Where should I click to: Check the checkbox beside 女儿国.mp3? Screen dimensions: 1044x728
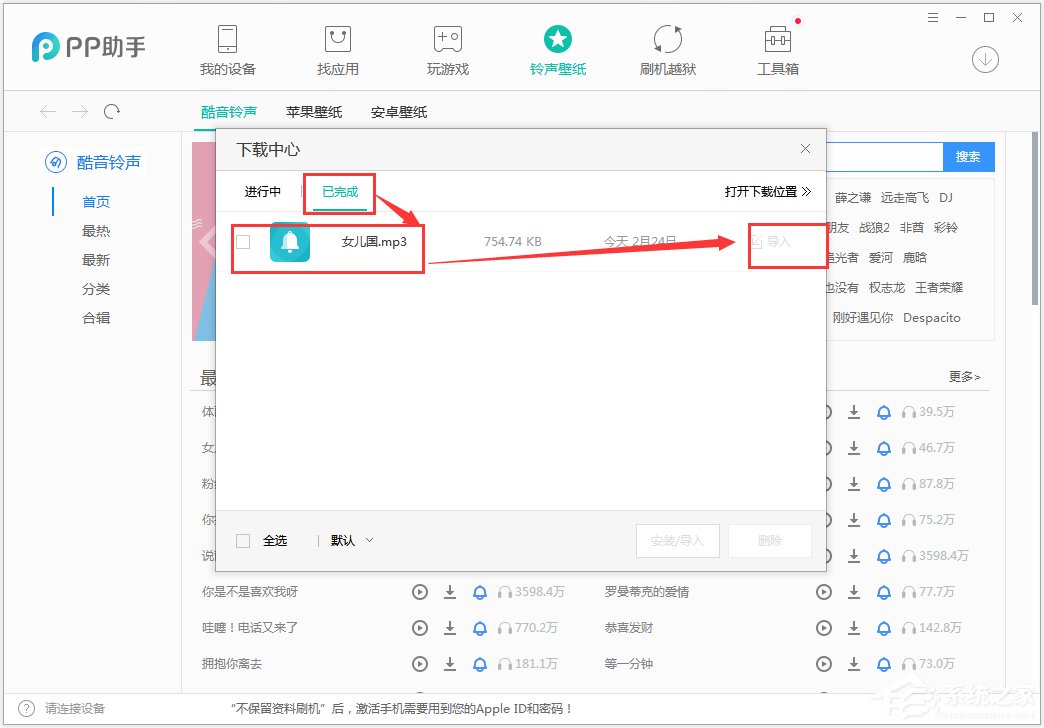point(243,241)
